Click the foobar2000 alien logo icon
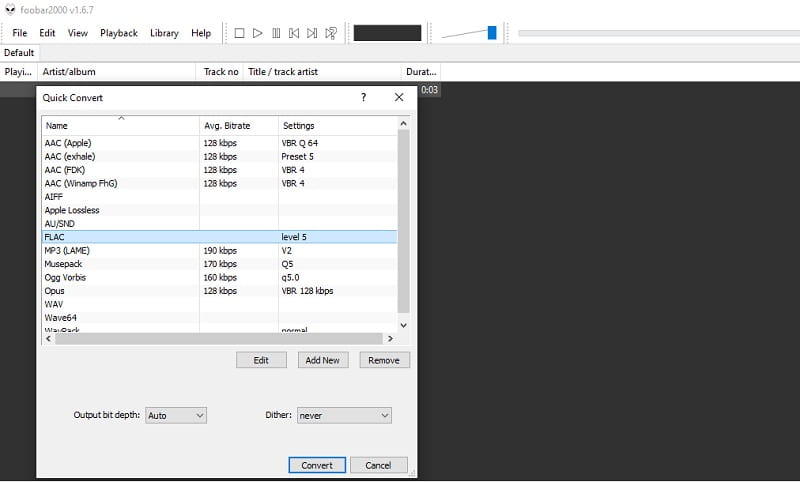The image size is (800, 482). tap(10, 10)
